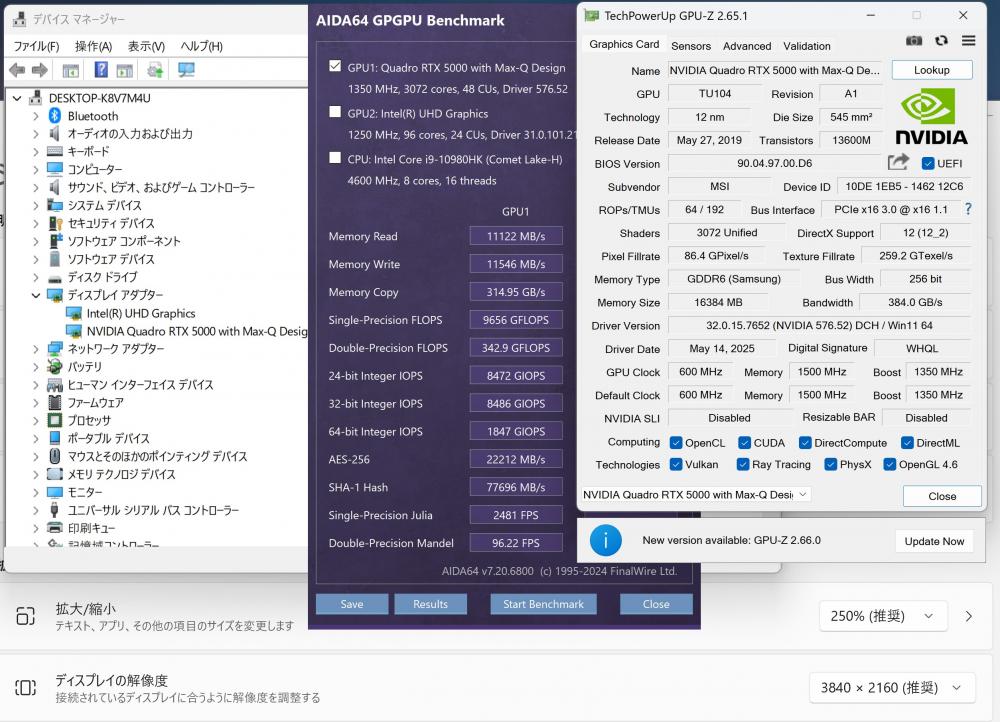Click the プロセッサ category icon
Image resolution: width=1000 pixels, height=722 pixels.
(x=55, y=420)
